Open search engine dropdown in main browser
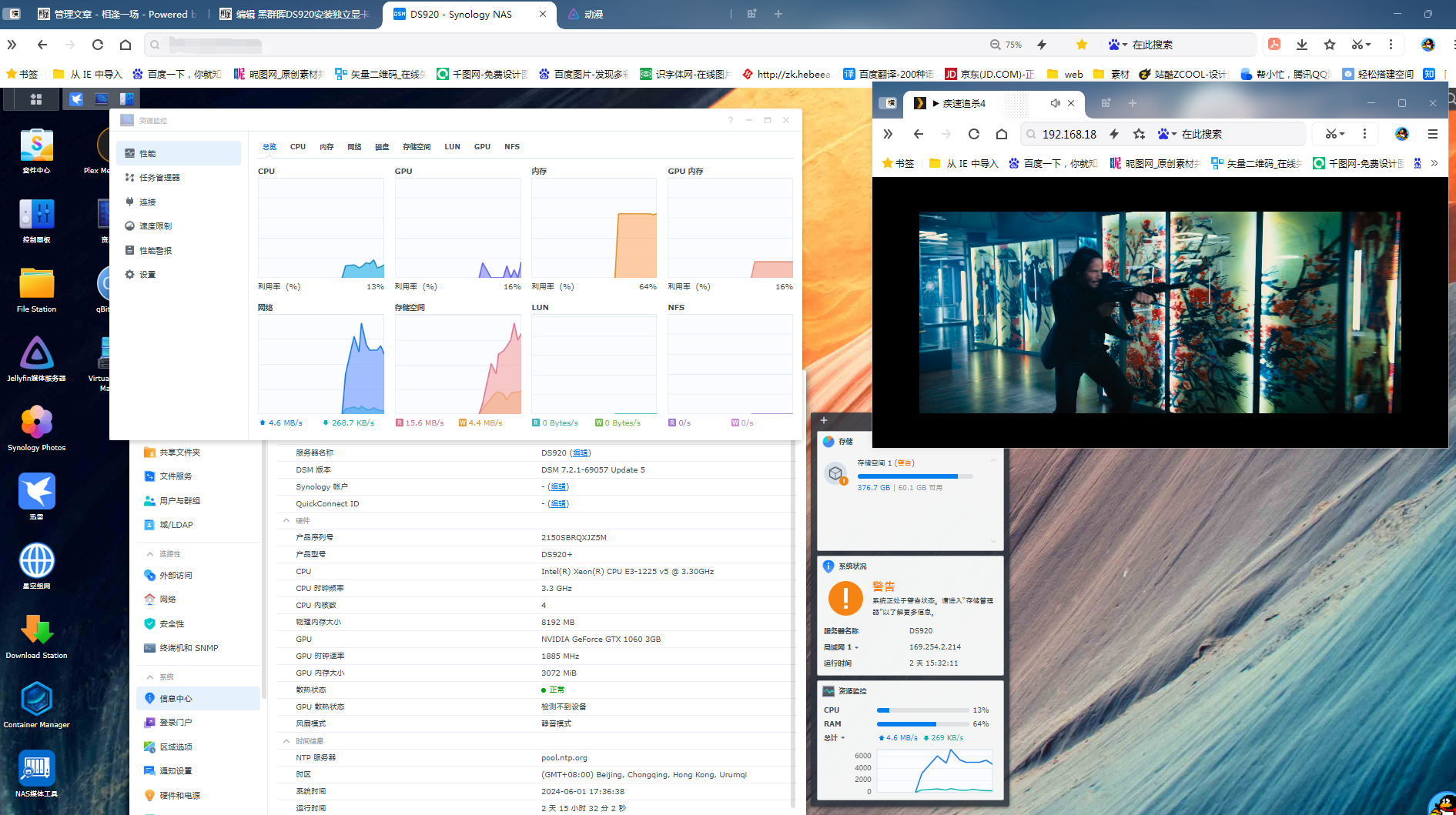This screenshot has height=815, width=1456. [1118, 45]
